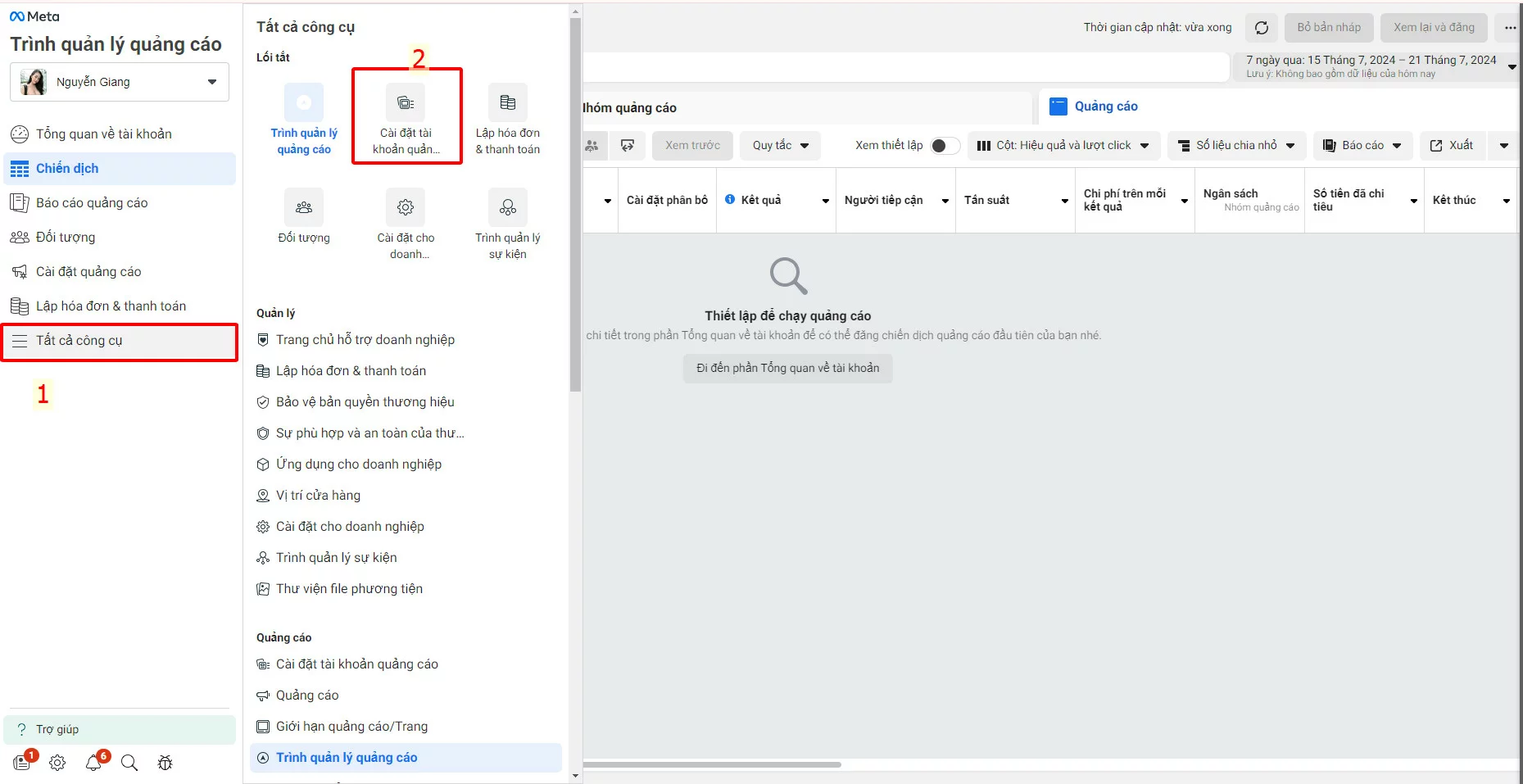Click the bug report icon
This screenshot has height=784, width=1523.
pos(165,763)
